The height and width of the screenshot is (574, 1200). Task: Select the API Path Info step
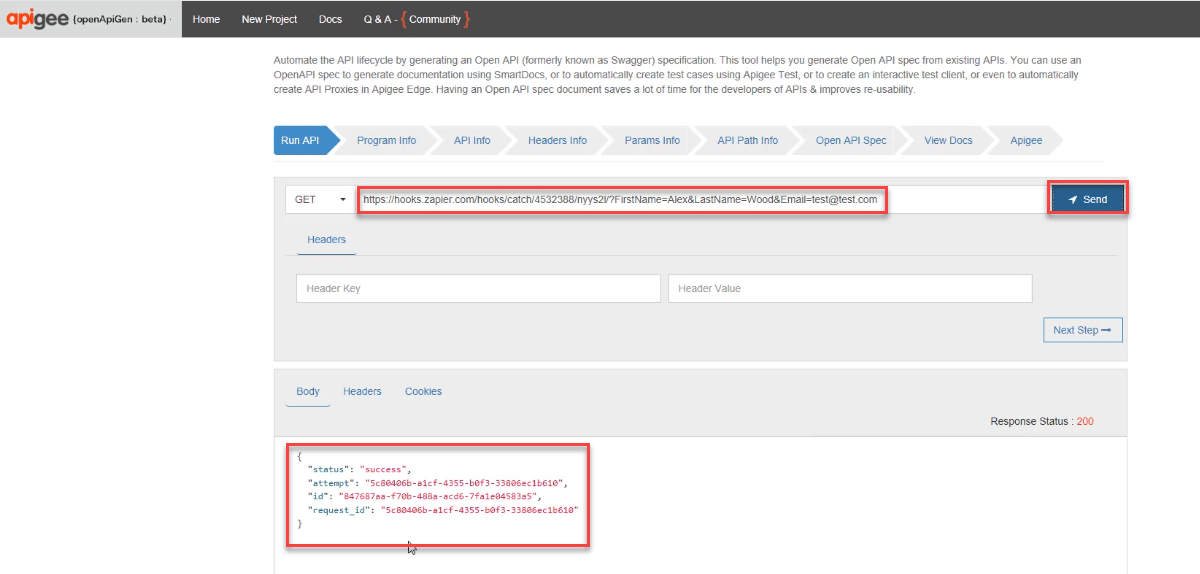(747, 140)
